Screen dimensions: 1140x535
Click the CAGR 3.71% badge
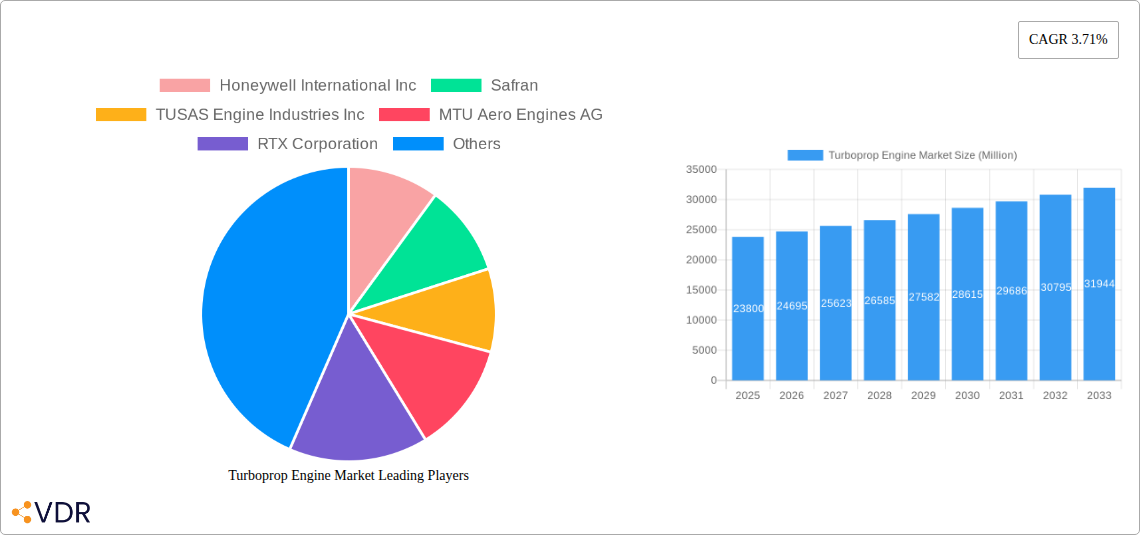pos(1068,40)
